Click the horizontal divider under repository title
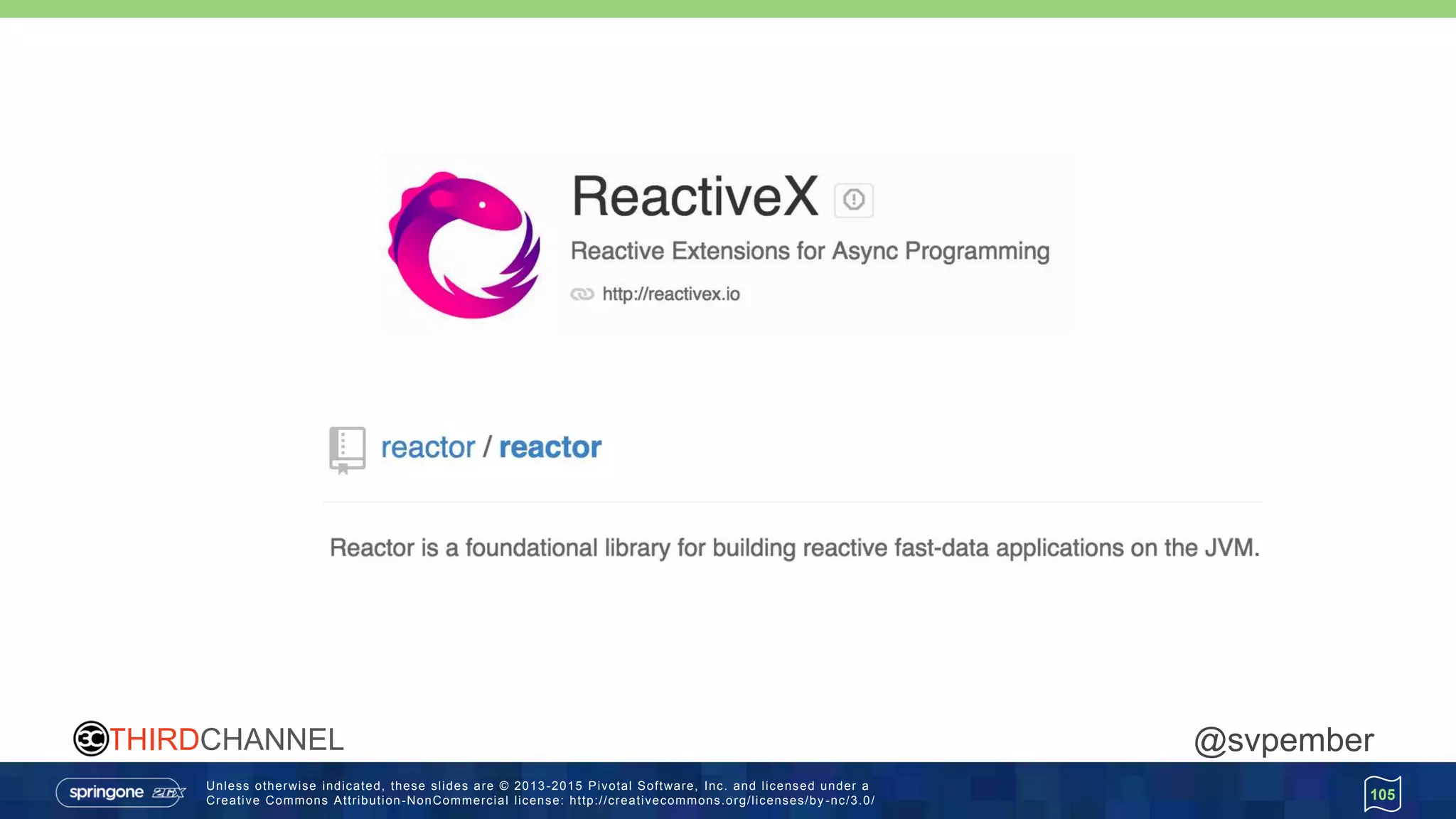The width and height of the screenshot is (1456, 819). (x=792, y=502)
